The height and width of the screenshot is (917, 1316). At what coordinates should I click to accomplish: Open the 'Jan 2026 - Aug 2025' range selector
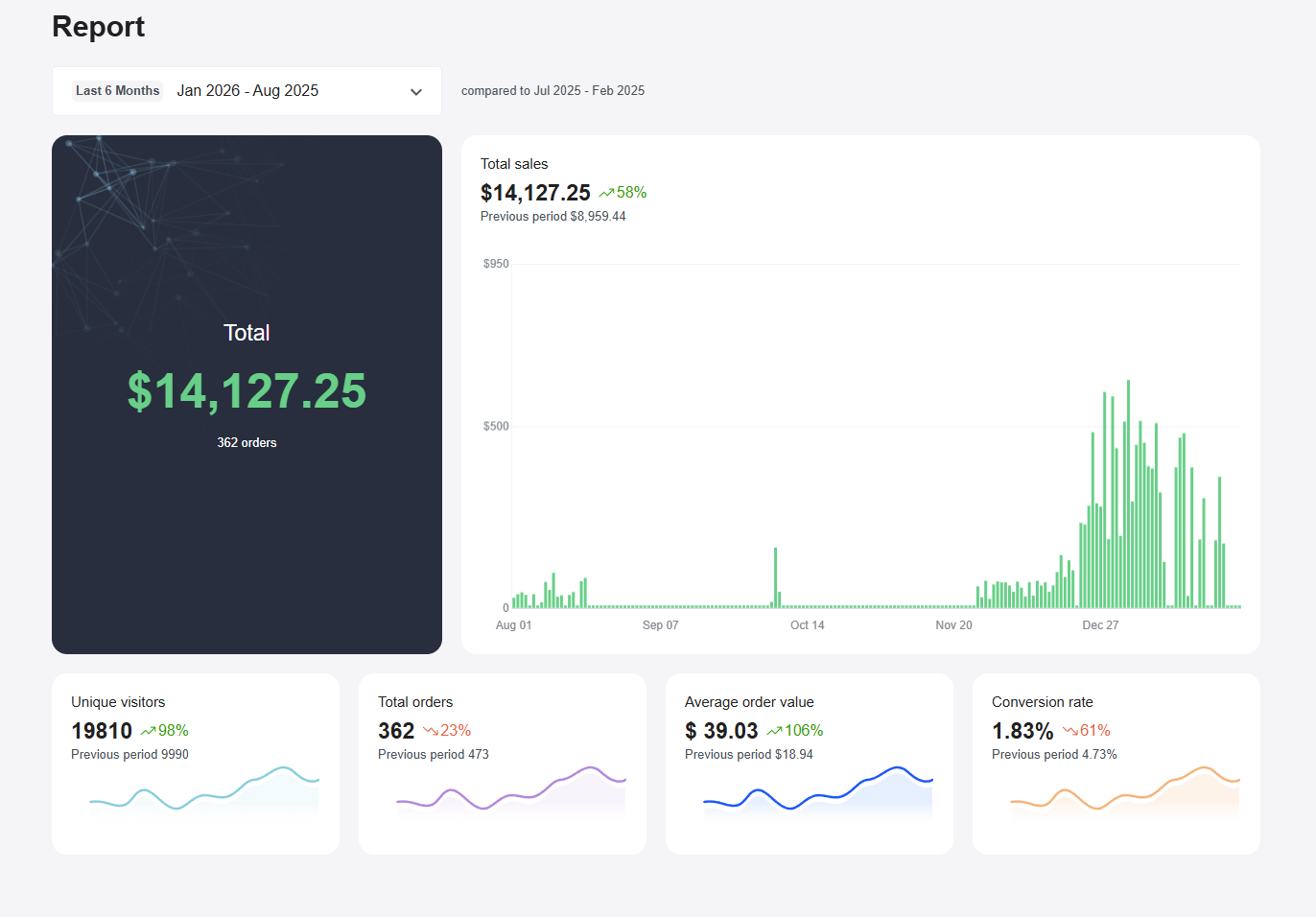tap(247, 91)
